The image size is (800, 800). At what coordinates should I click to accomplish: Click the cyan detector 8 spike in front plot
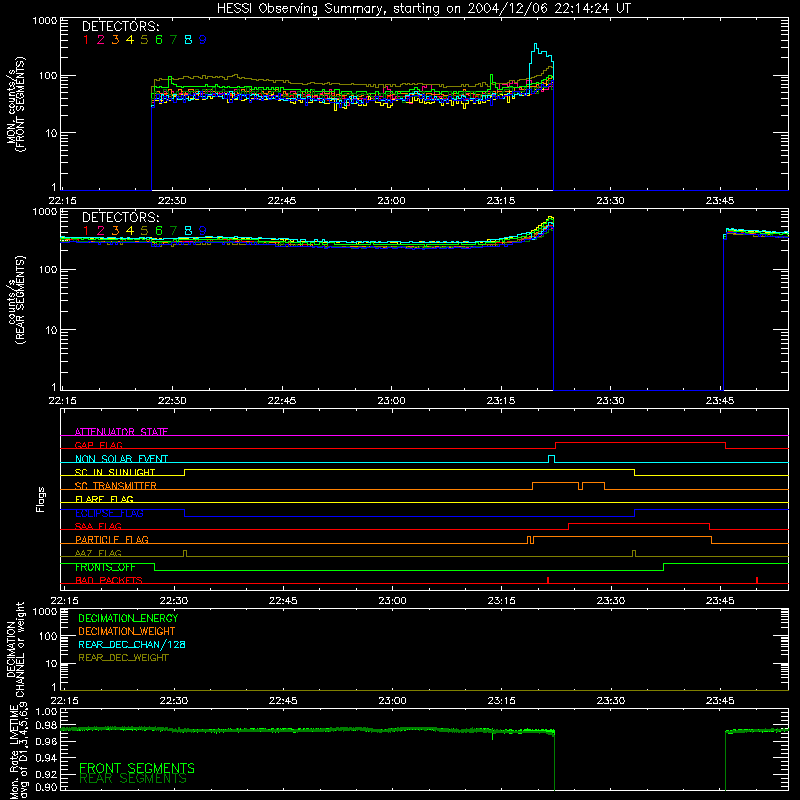click(x=540, y=59)
